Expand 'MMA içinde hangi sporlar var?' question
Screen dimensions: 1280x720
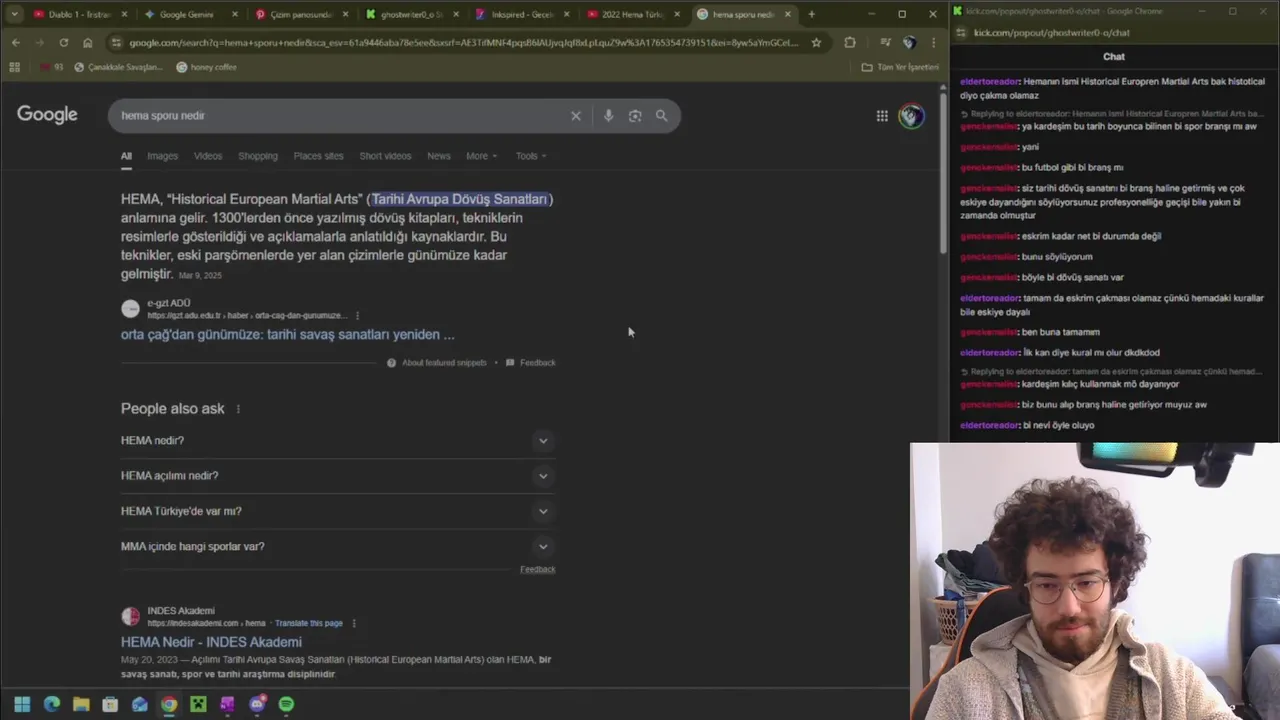pyautogui.click(x=338, y=546)
